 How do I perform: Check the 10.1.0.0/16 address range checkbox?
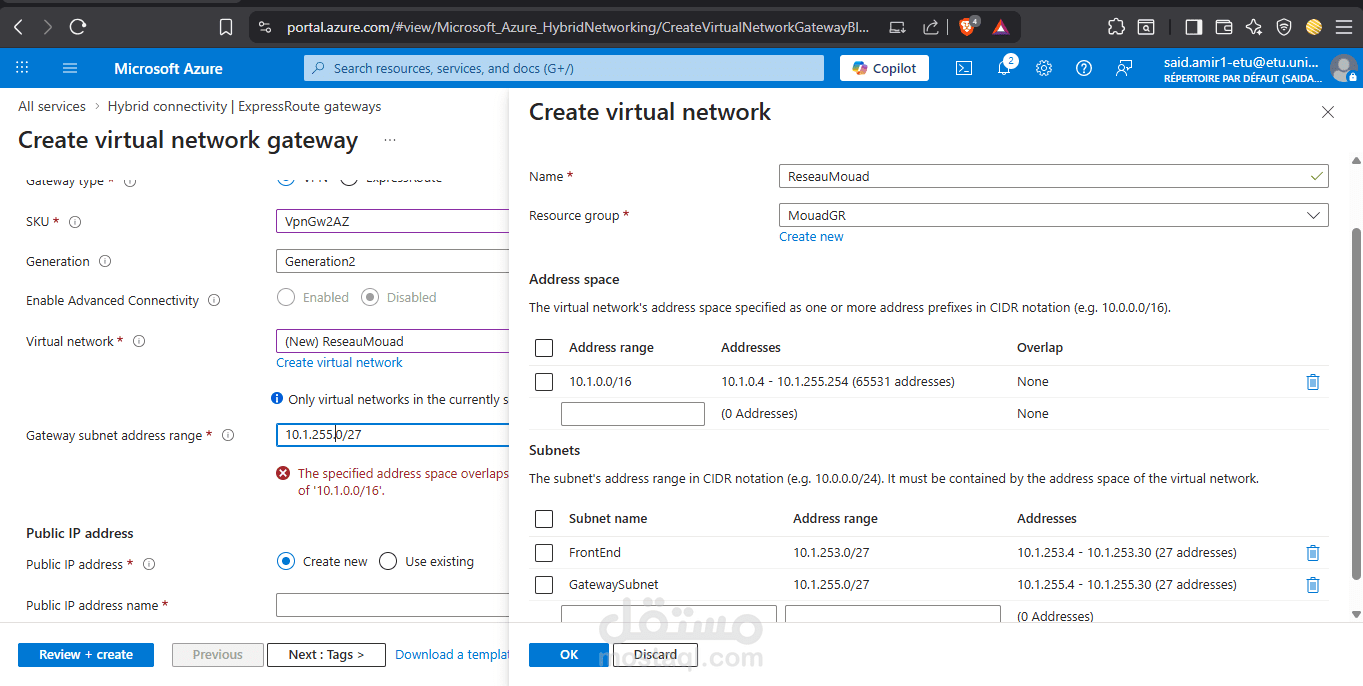(544, 382)
